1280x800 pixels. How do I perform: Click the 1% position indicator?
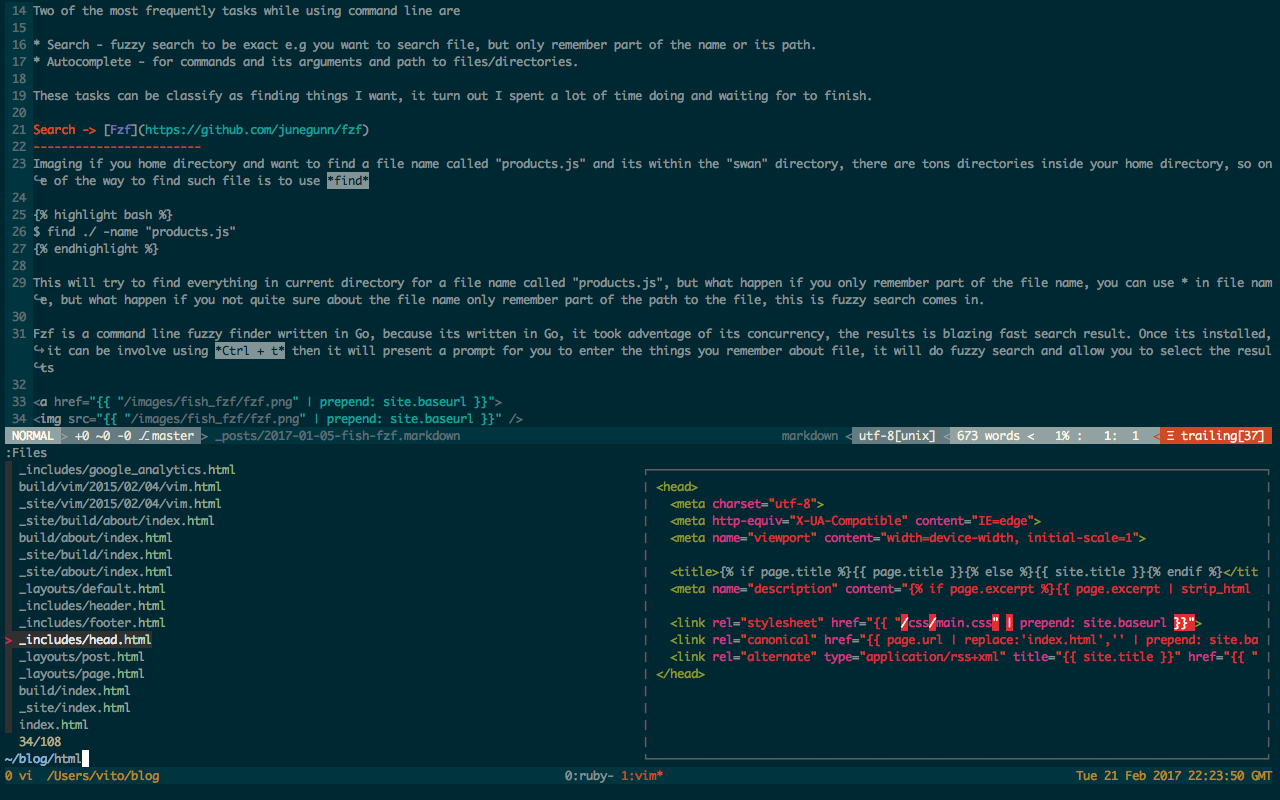(x=1063, y=436)
